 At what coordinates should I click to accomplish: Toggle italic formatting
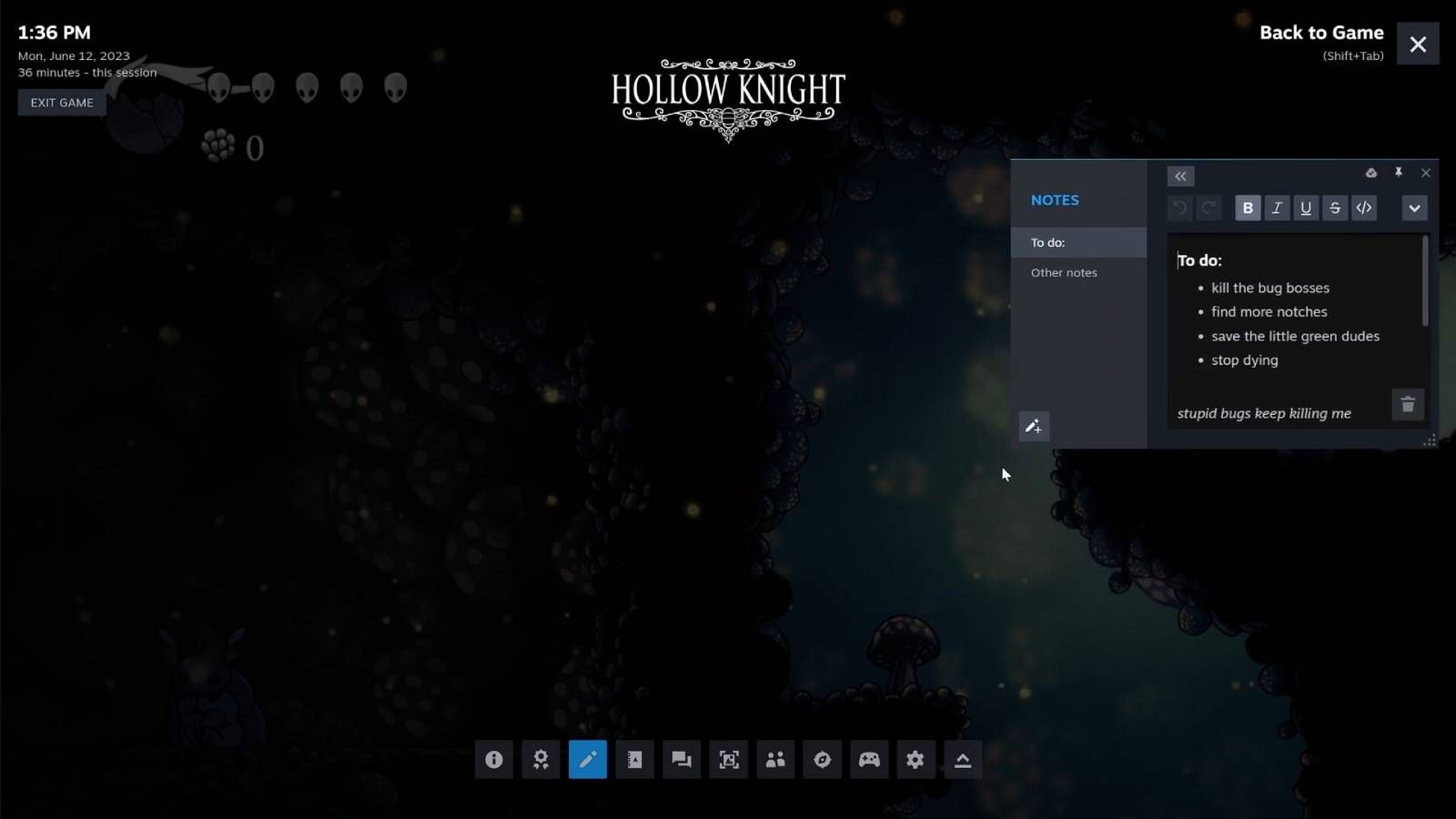pyautogui.click(x=1277, y=207)
